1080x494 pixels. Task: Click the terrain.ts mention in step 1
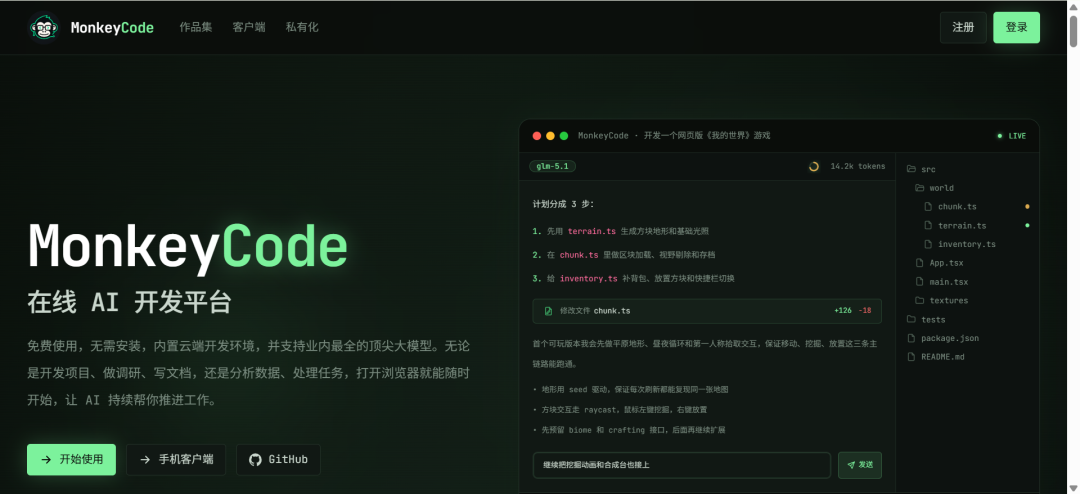(592, 231)
